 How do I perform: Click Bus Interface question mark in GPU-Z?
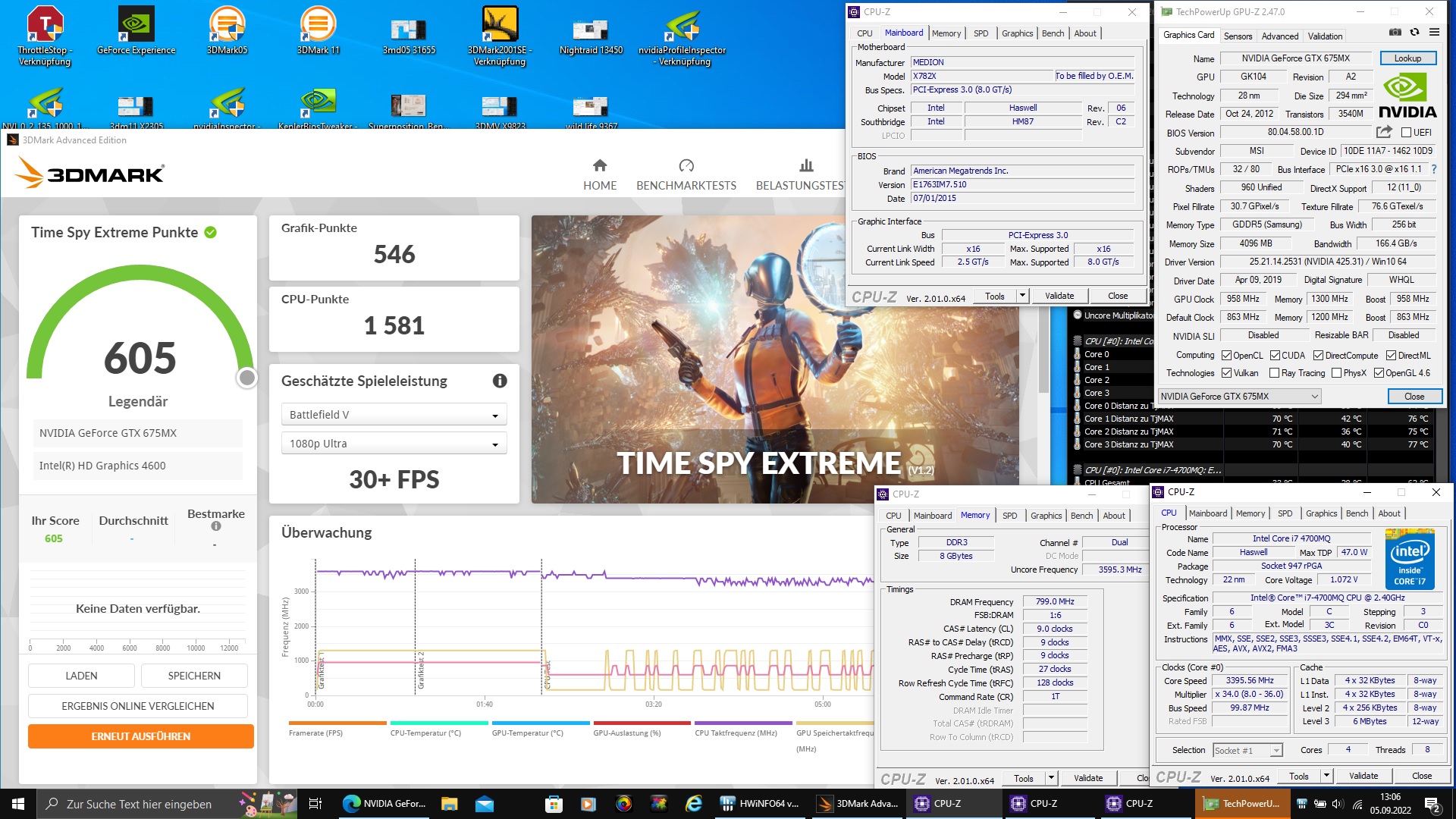pyautogui.click(x=1434, y=169)
